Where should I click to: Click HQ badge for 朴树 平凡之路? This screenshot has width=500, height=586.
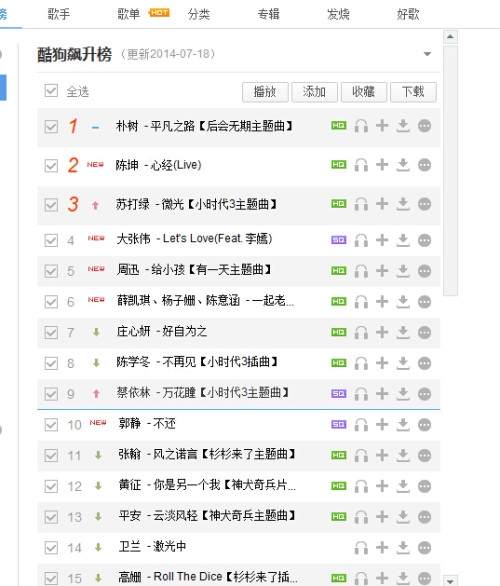point(339,126)
